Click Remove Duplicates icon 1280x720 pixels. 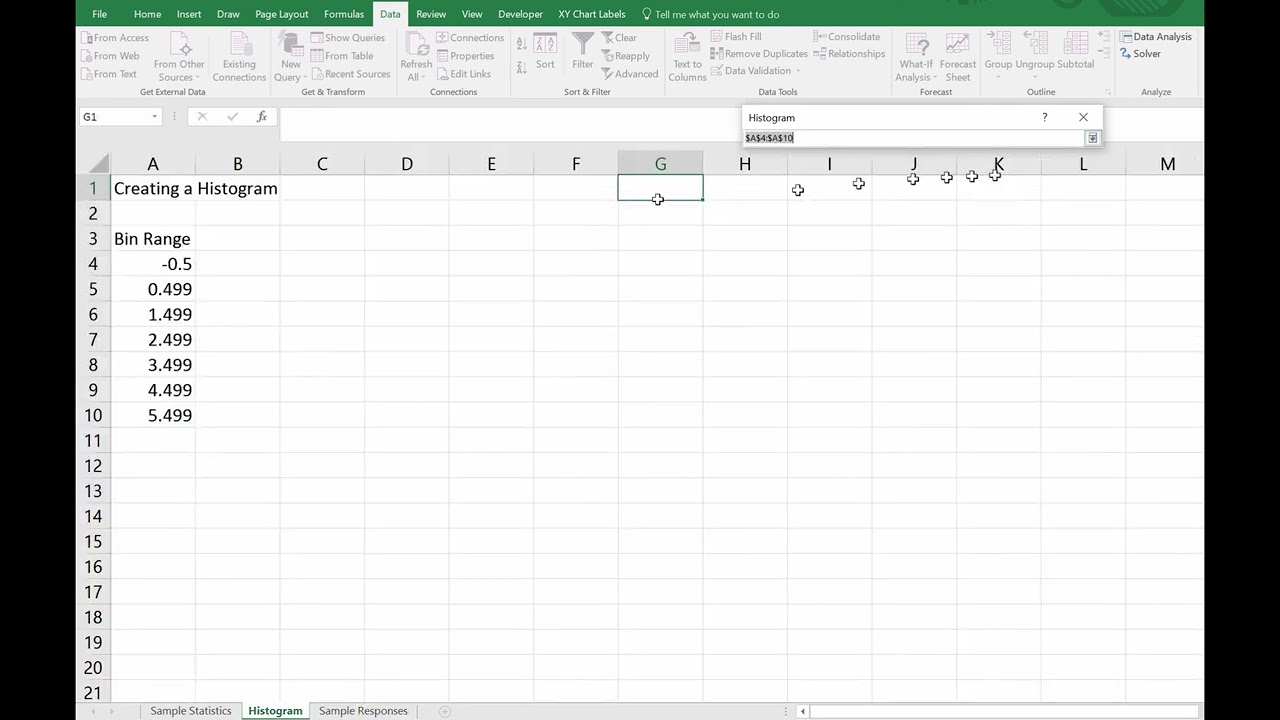click(x=717, y=54)
